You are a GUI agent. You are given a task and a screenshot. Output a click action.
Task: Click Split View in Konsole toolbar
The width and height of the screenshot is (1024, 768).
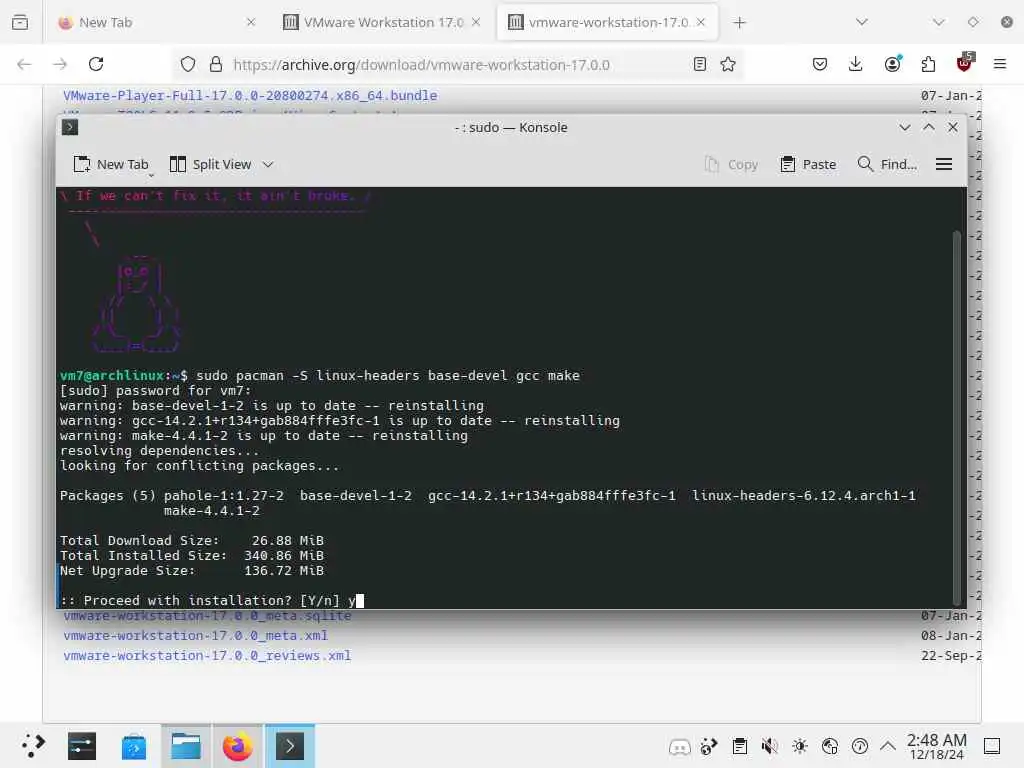[x=210, y=165]
